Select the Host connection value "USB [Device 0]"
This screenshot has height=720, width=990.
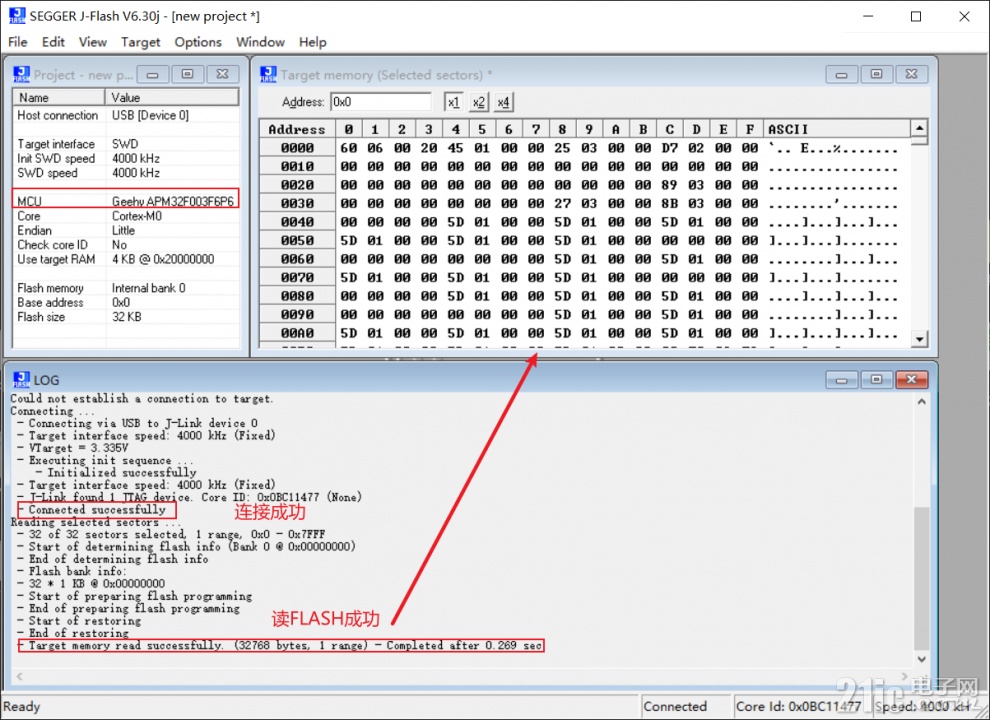coord(150,115)
